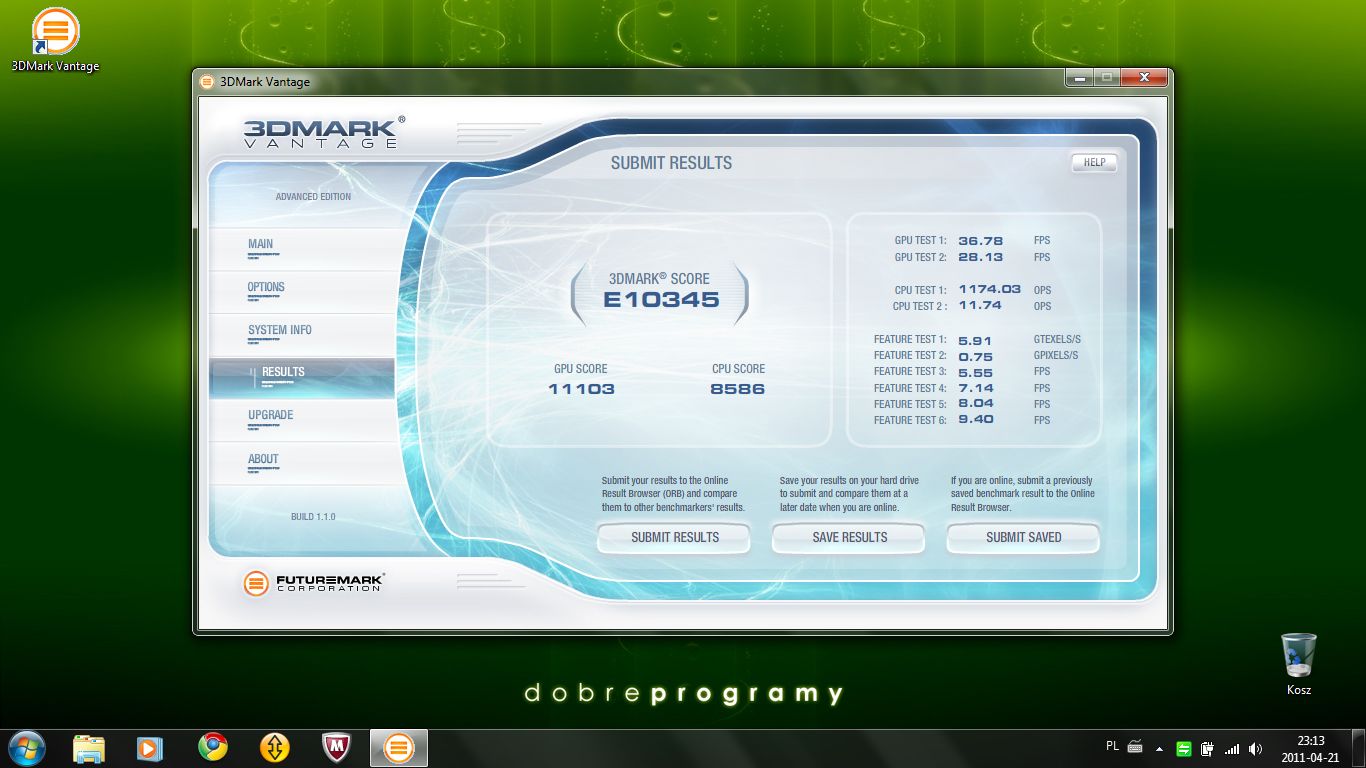
Task: Launch Google Chrome from the taskbar
Action: pos(212,748)
